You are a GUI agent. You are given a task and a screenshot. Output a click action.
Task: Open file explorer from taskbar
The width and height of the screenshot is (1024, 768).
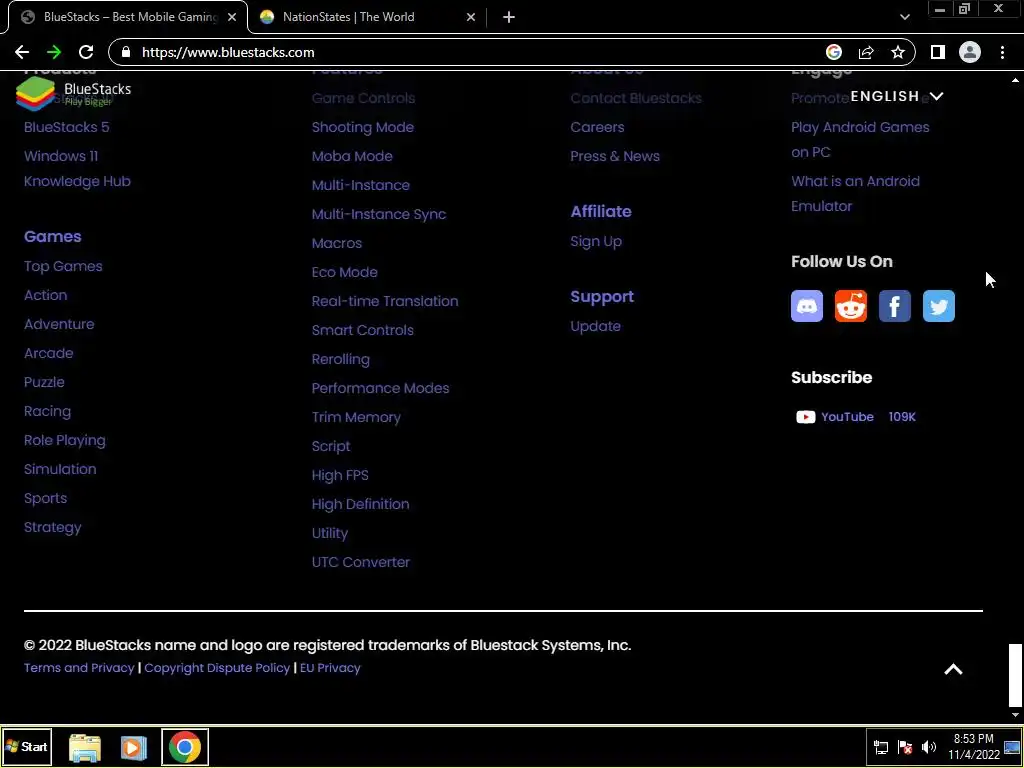pyautogui.click(x=85, y=747)
